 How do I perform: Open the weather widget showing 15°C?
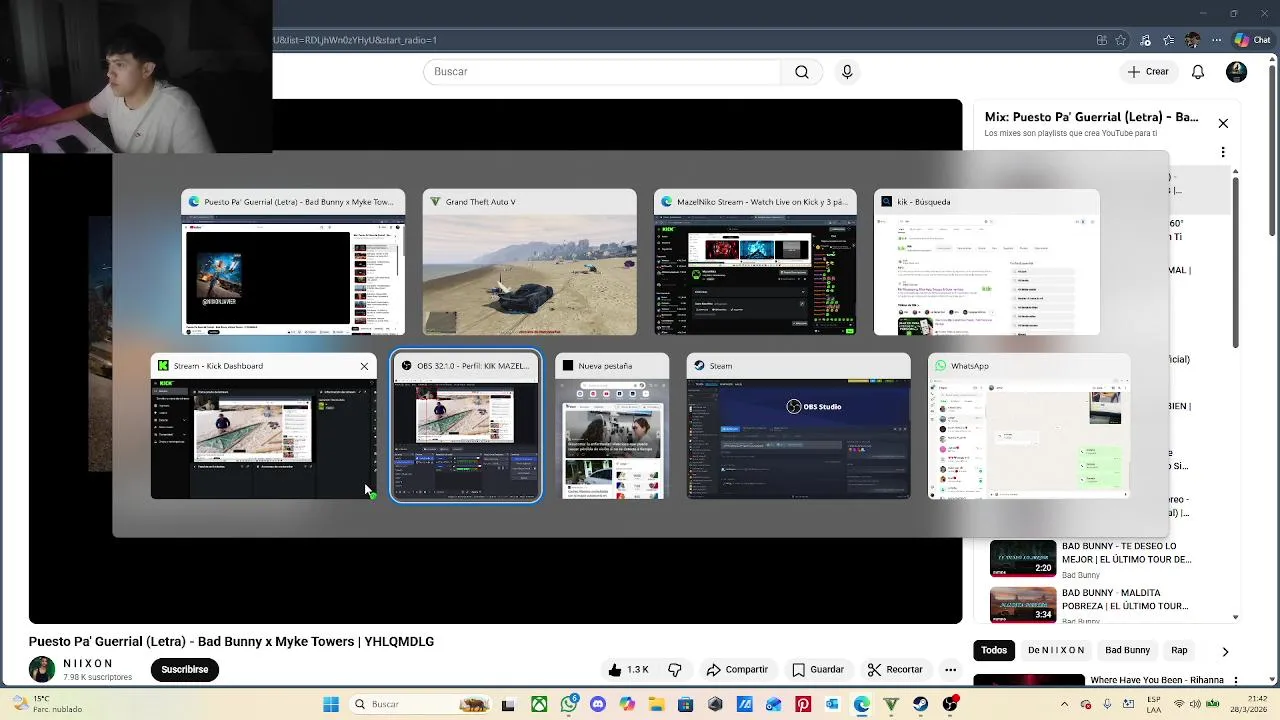45,704
